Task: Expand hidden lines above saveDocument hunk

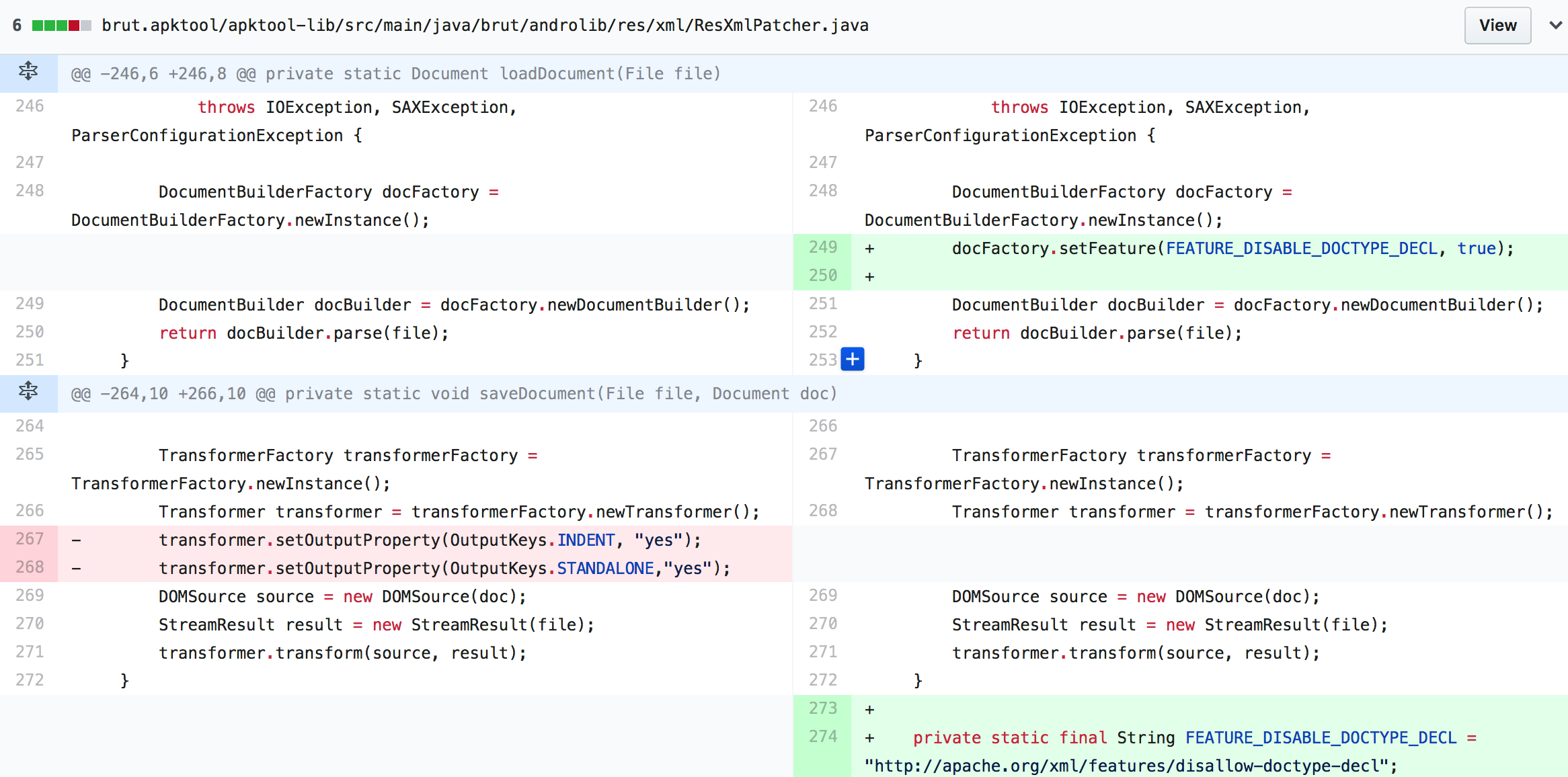Action: 28,391
